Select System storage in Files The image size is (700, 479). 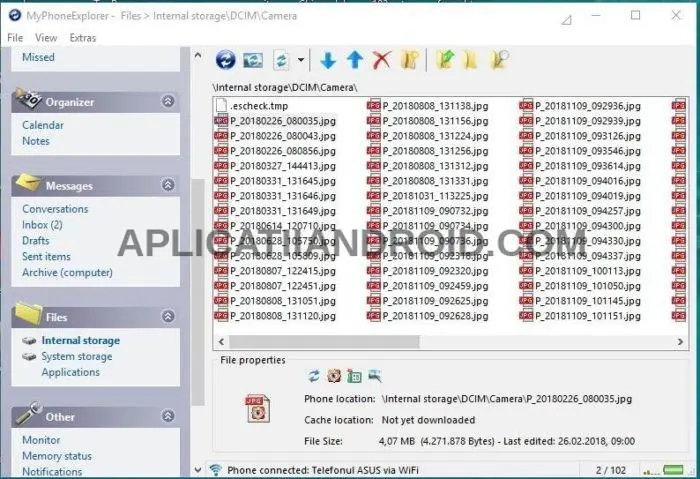tap(77, 356)
